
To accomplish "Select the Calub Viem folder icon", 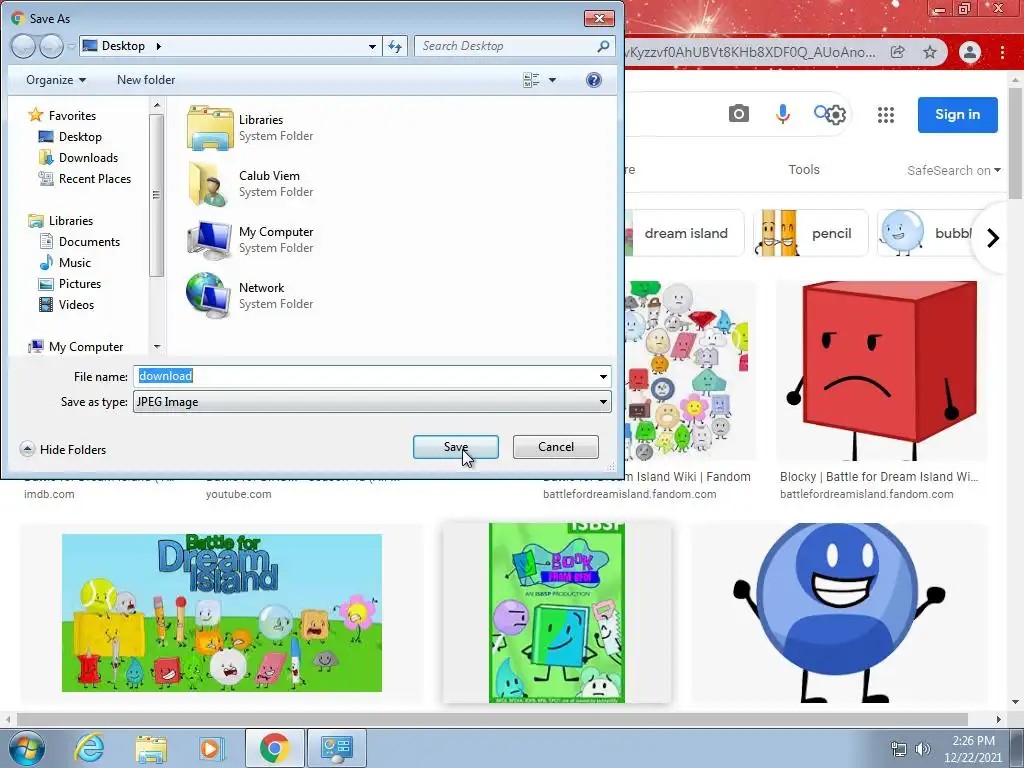I will pos(210,184).
